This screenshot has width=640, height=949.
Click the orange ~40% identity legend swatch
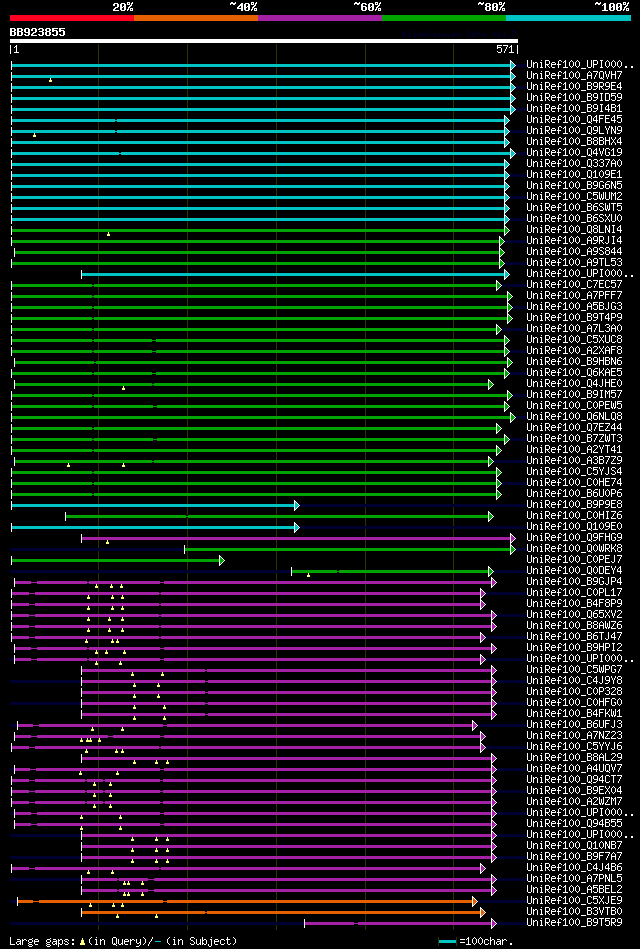tap(196, 18)
